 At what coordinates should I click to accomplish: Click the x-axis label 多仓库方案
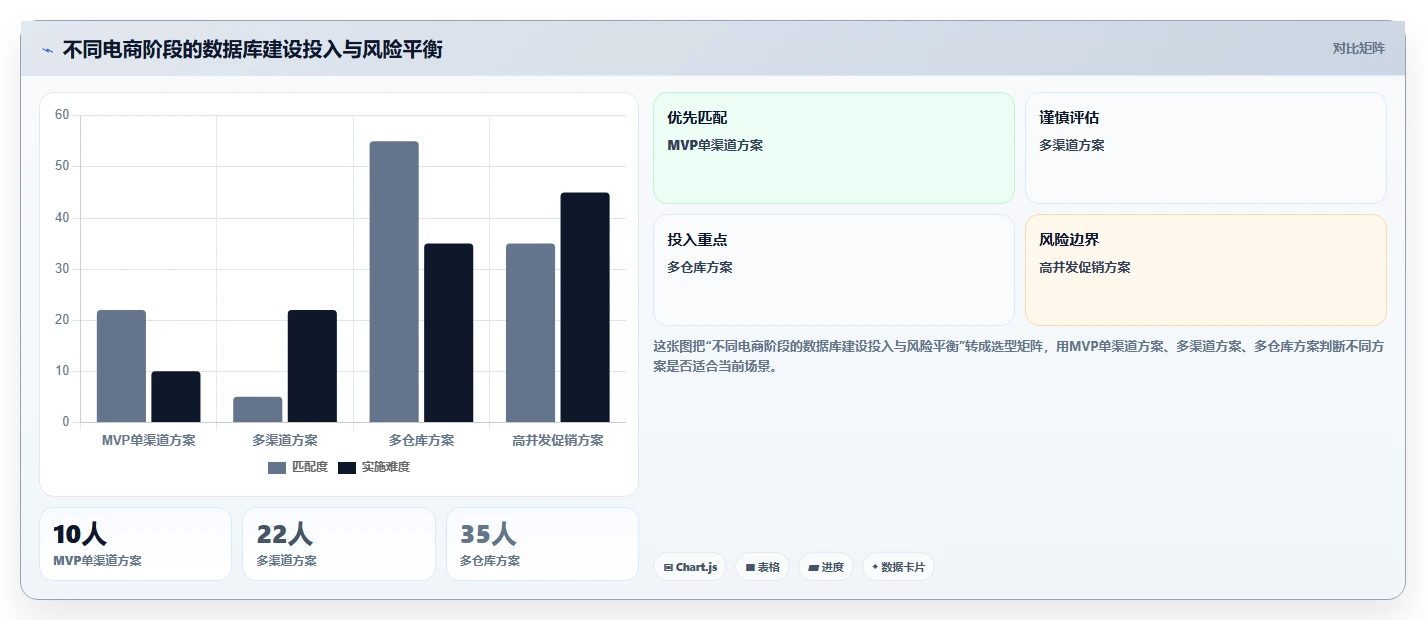pos(421,440)
